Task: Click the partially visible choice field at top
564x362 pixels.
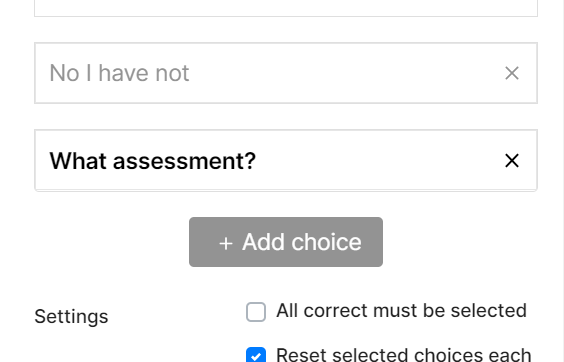Action: click(x=286, y=8)
